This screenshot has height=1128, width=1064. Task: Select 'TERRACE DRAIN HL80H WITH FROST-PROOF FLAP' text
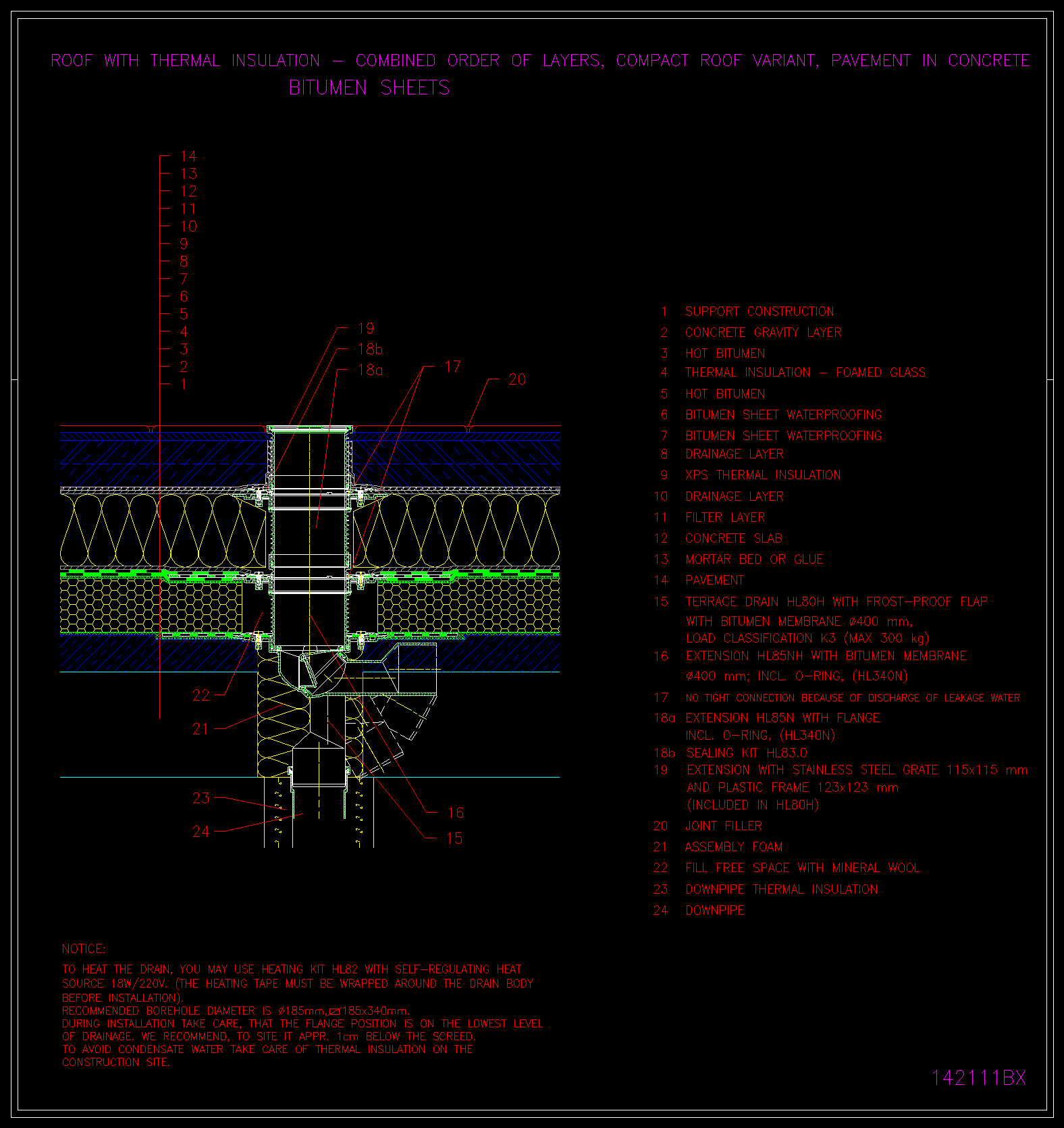836,601
